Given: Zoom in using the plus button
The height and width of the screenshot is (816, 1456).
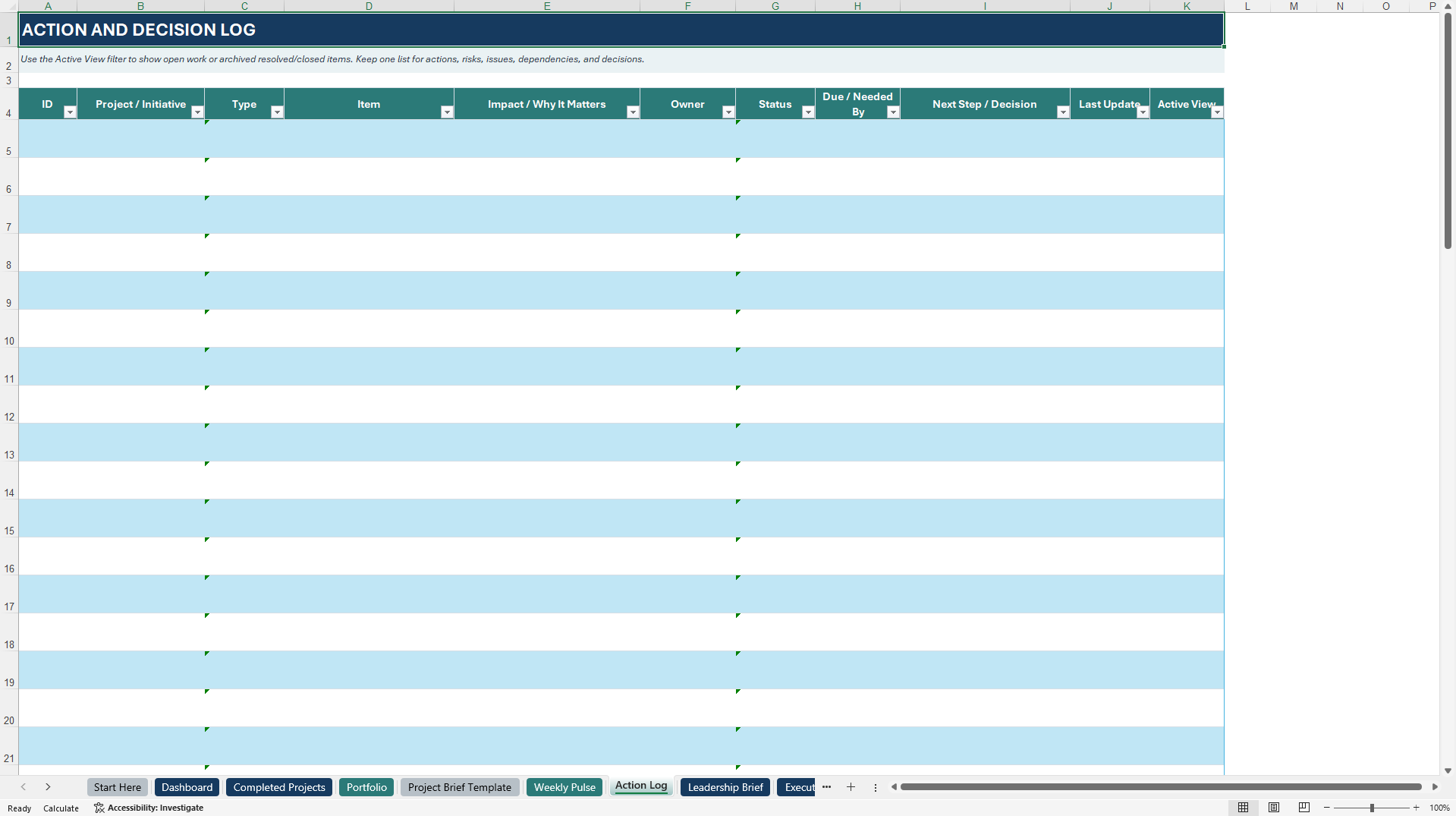Looking at the screenshot, I should click(1416, 808).
